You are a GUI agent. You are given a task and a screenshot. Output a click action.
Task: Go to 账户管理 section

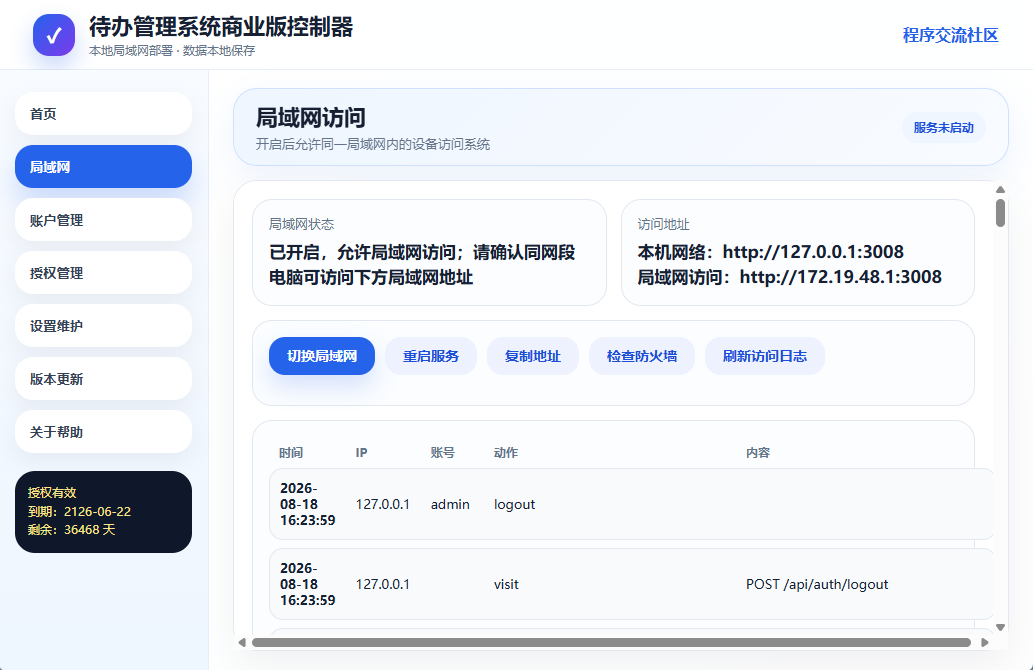(x=103, y=220)
